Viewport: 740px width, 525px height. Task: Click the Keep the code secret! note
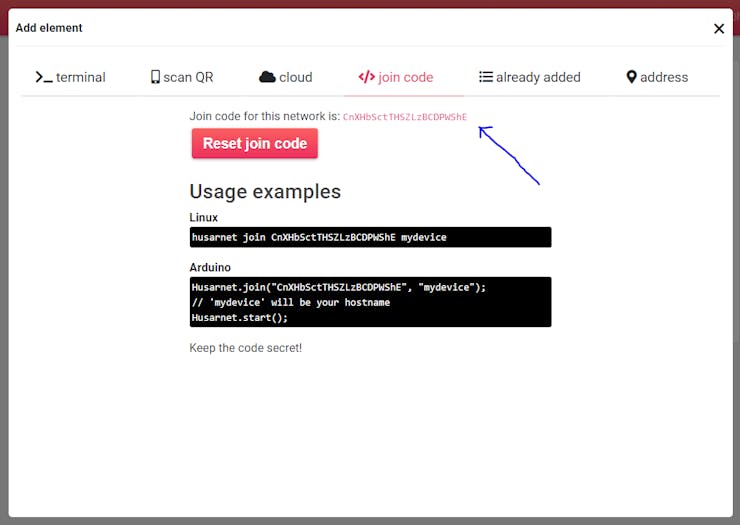coord(245,348)
